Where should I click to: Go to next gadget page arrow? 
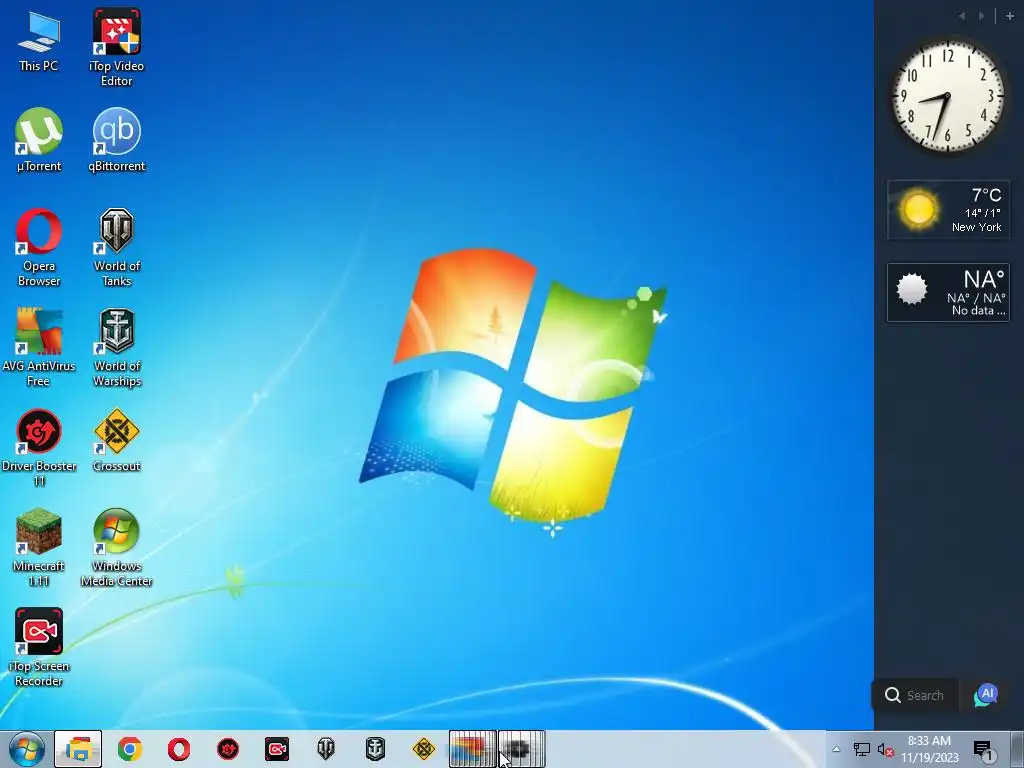click(982, 16)
